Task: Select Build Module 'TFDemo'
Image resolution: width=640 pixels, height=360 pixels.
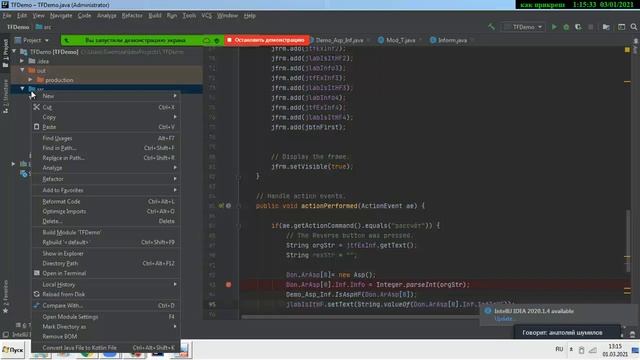Action: (106, 232)
